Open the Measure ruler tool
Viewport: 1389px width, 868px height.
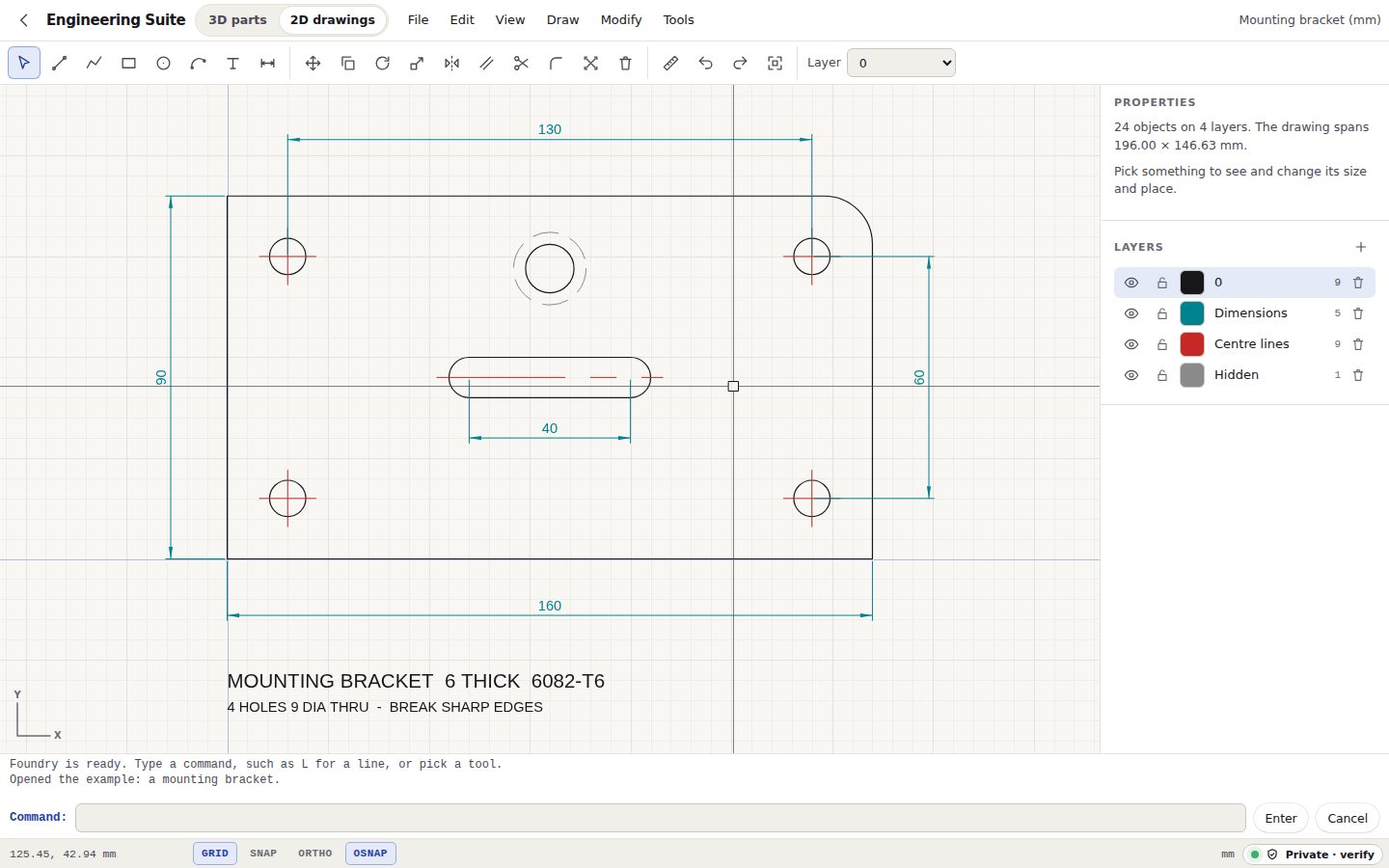pyautogui.click(x=670, y=63)
